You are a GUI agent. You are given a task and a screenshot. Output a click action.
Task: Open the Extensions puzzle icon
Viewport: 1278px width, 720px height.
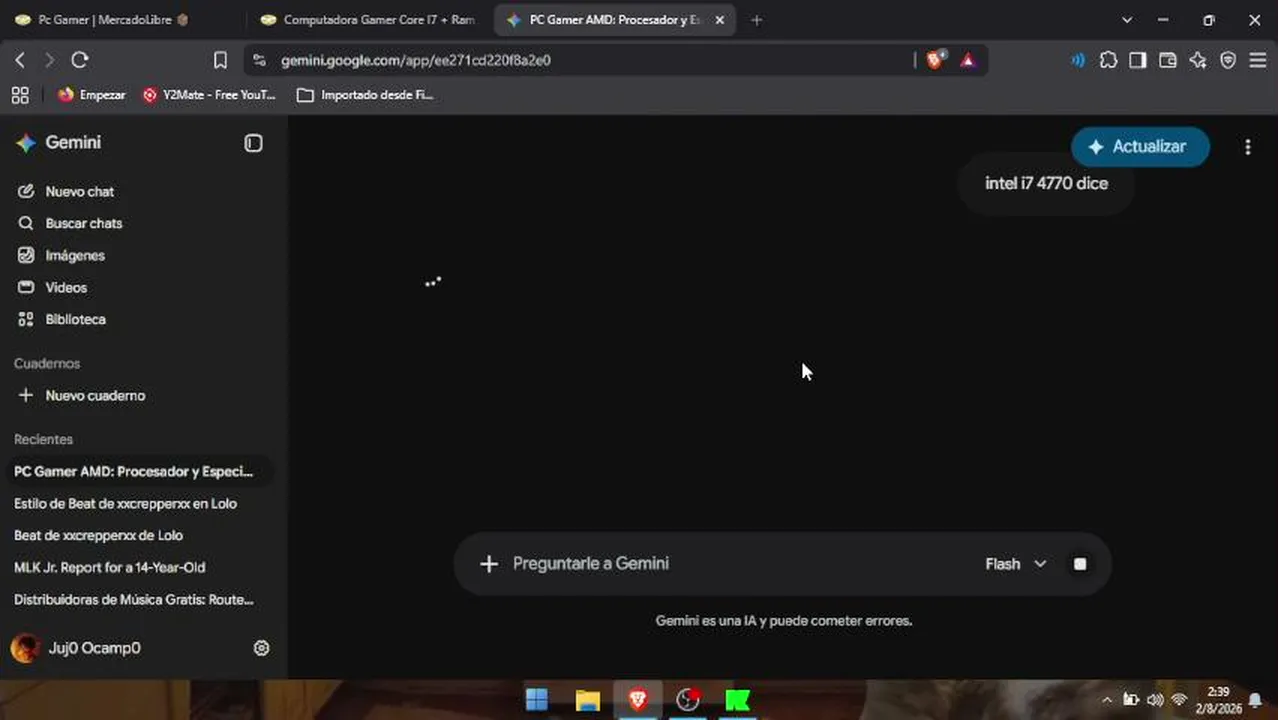pos(1108,60)
